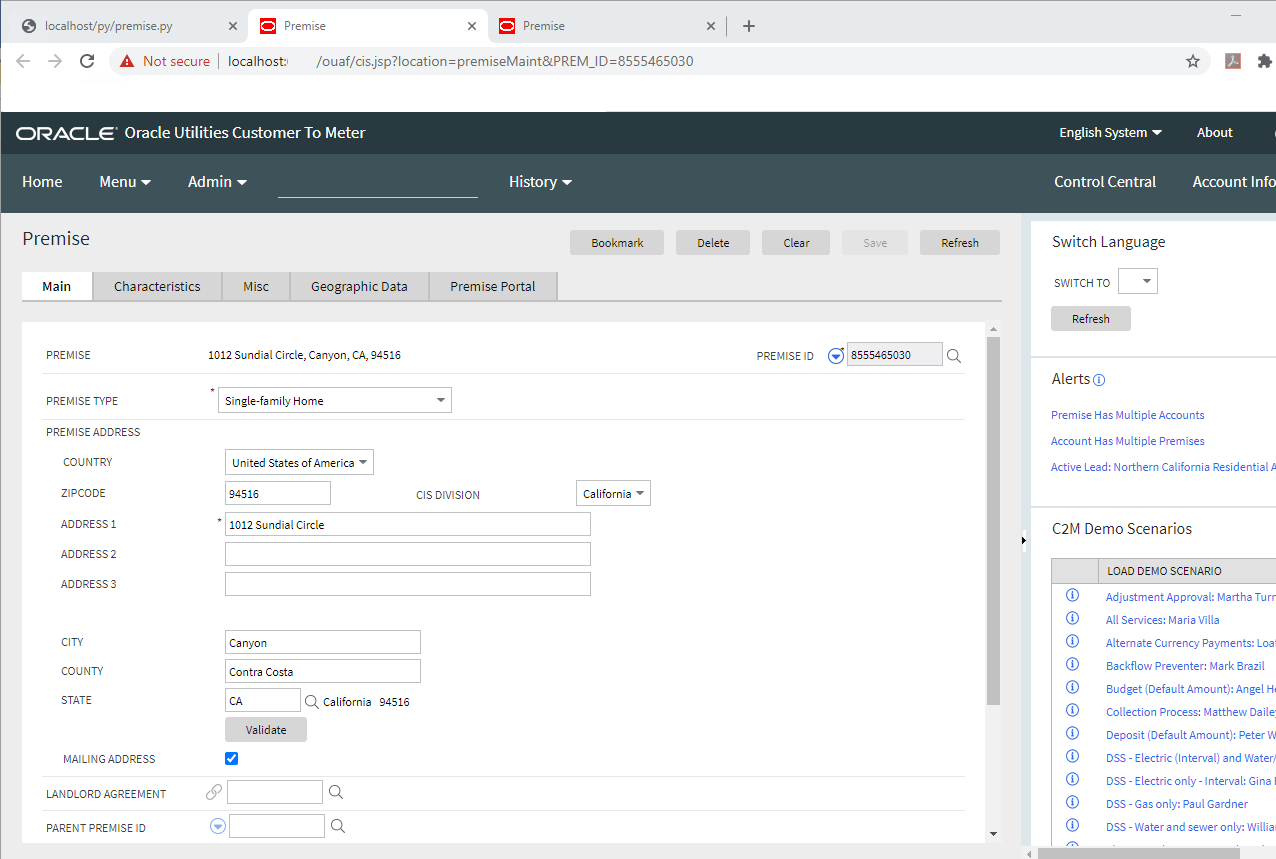Open DSS - Gas only: Paul Gardner scenario
This screenshot has height=859, width=1276.
coord(1176,804)
